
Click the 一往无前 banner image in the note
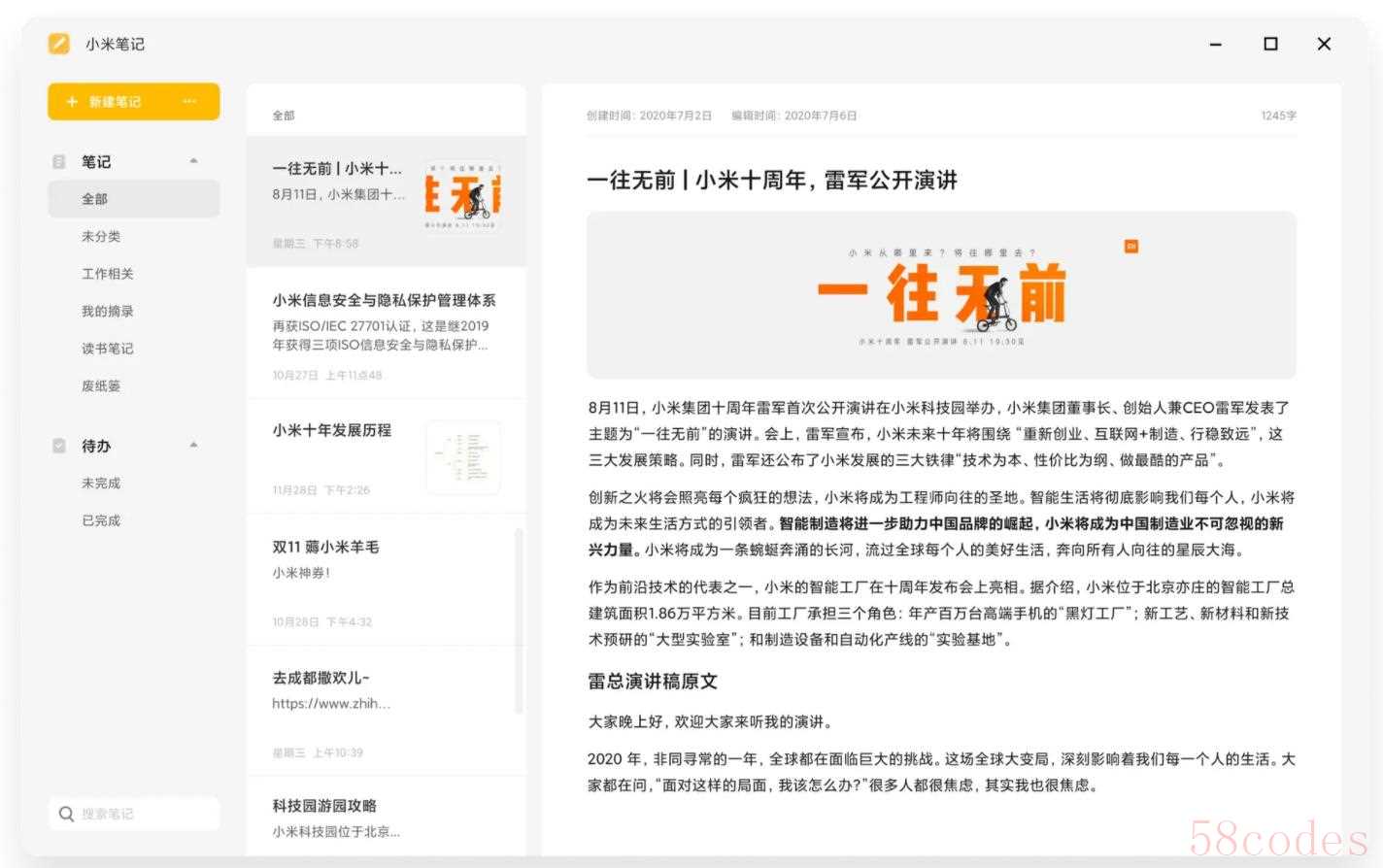tap(941, 295)
